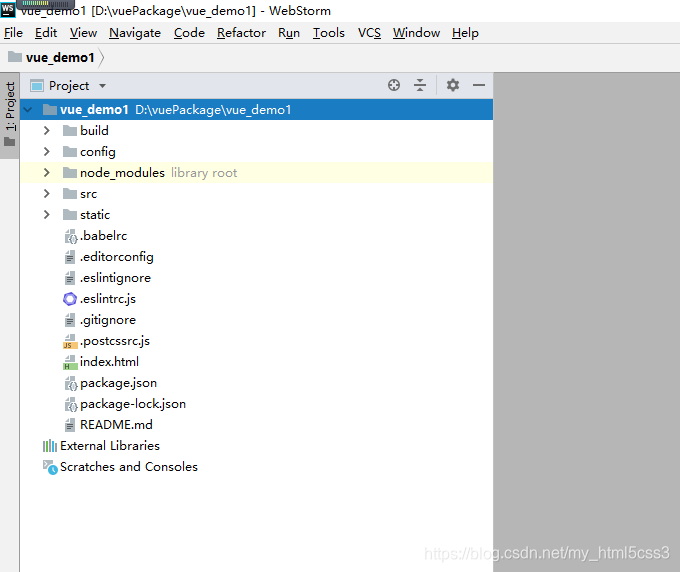
Task: Collapse the vue_demo1 root node
Action: (28, 110)
